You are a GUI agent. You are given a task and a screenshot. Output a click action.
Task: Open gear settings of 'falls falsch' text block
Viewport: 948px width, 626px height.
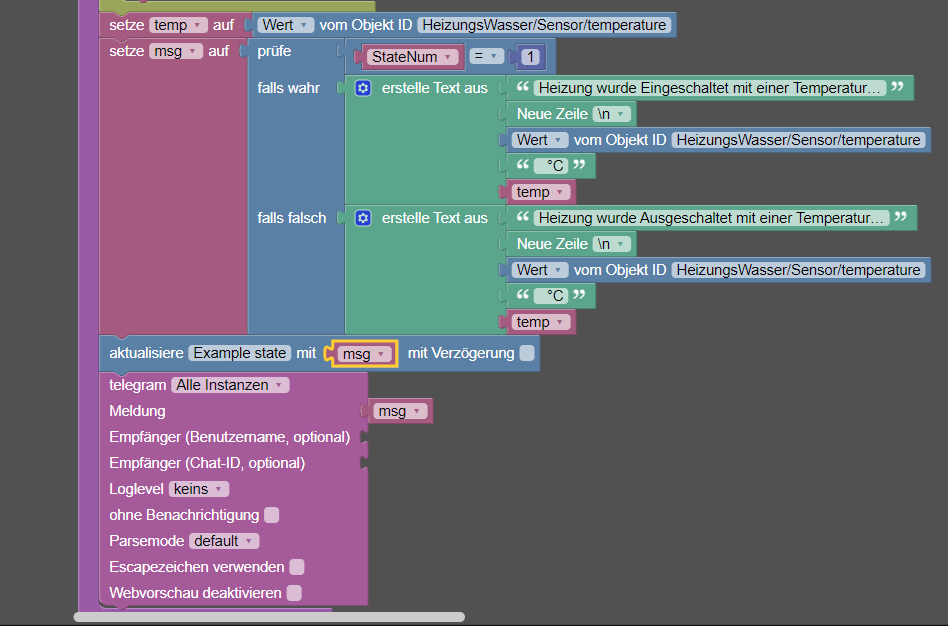363,218
